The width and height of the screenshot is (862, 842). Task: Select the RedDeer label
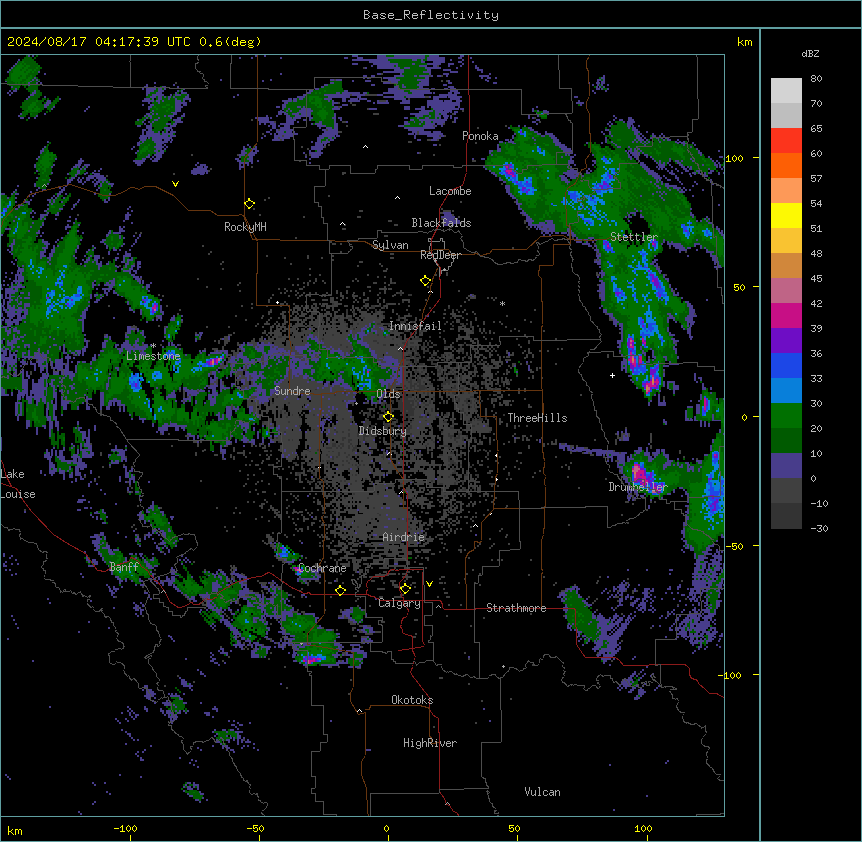[440, 255]
